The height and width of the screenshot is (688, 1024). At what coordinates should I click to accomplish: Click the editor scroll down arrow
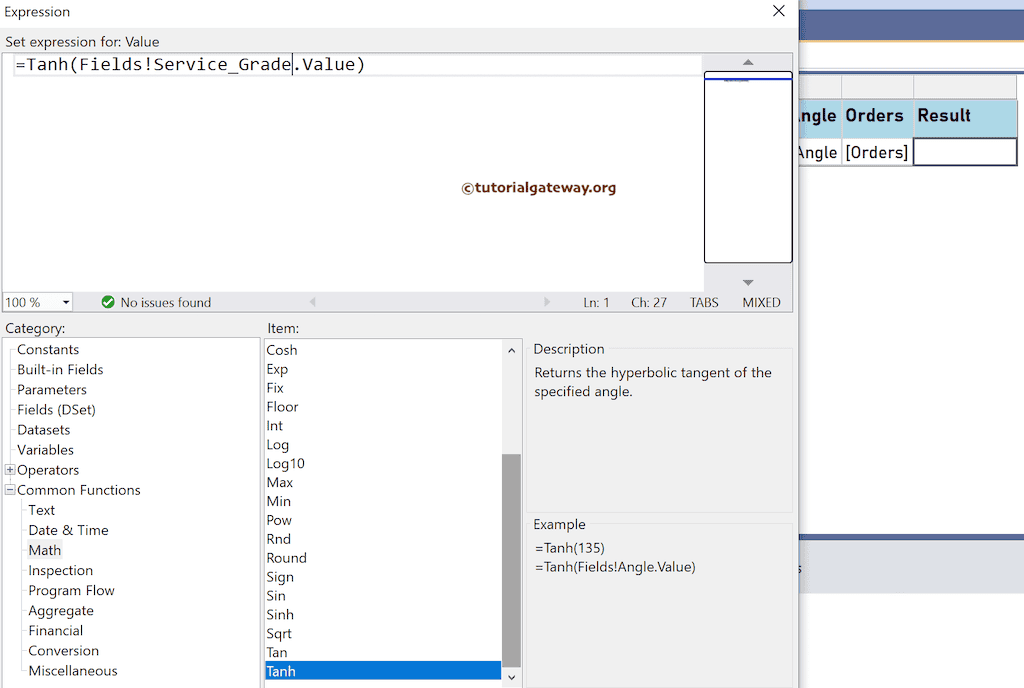click(748, 282)
